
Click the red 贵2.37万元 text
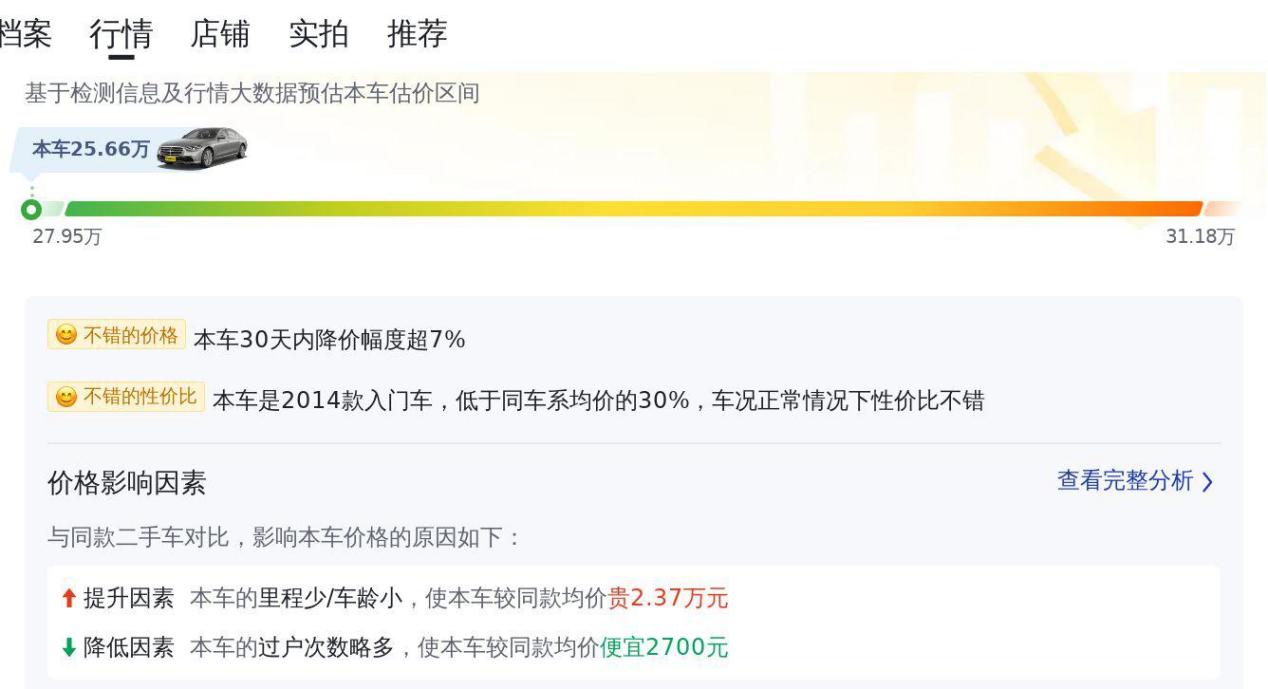click(x=668, y=599)
